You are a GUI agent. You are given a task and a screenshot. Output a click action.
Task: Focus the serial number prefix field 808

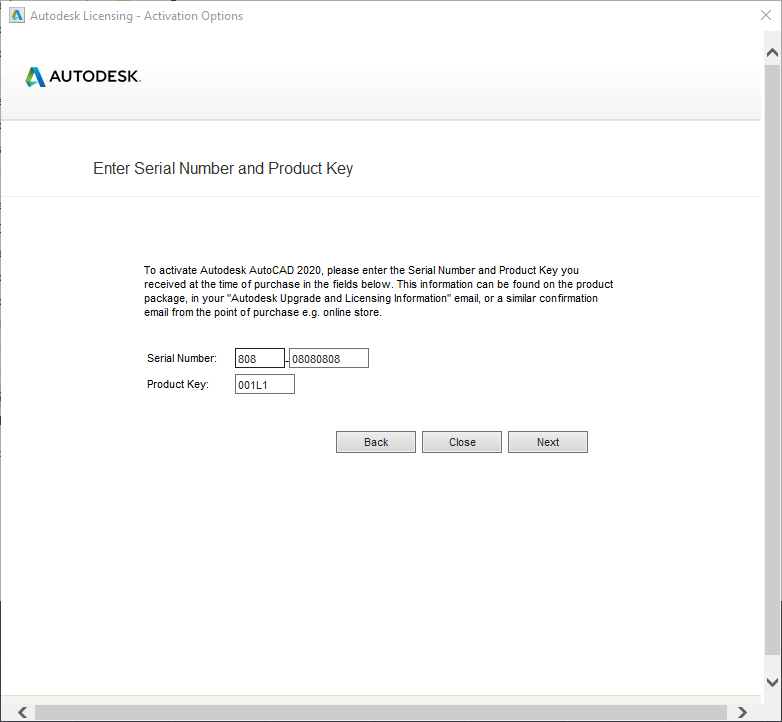[x=260, y=358]
